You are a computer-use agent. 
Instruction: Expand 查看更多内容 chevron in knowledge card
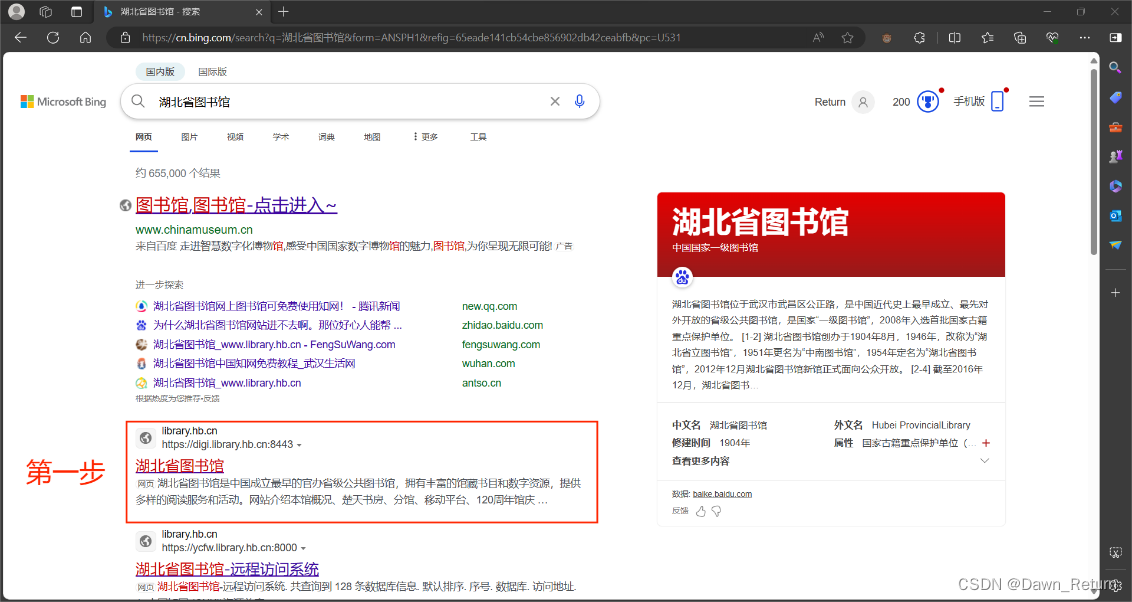984,461
